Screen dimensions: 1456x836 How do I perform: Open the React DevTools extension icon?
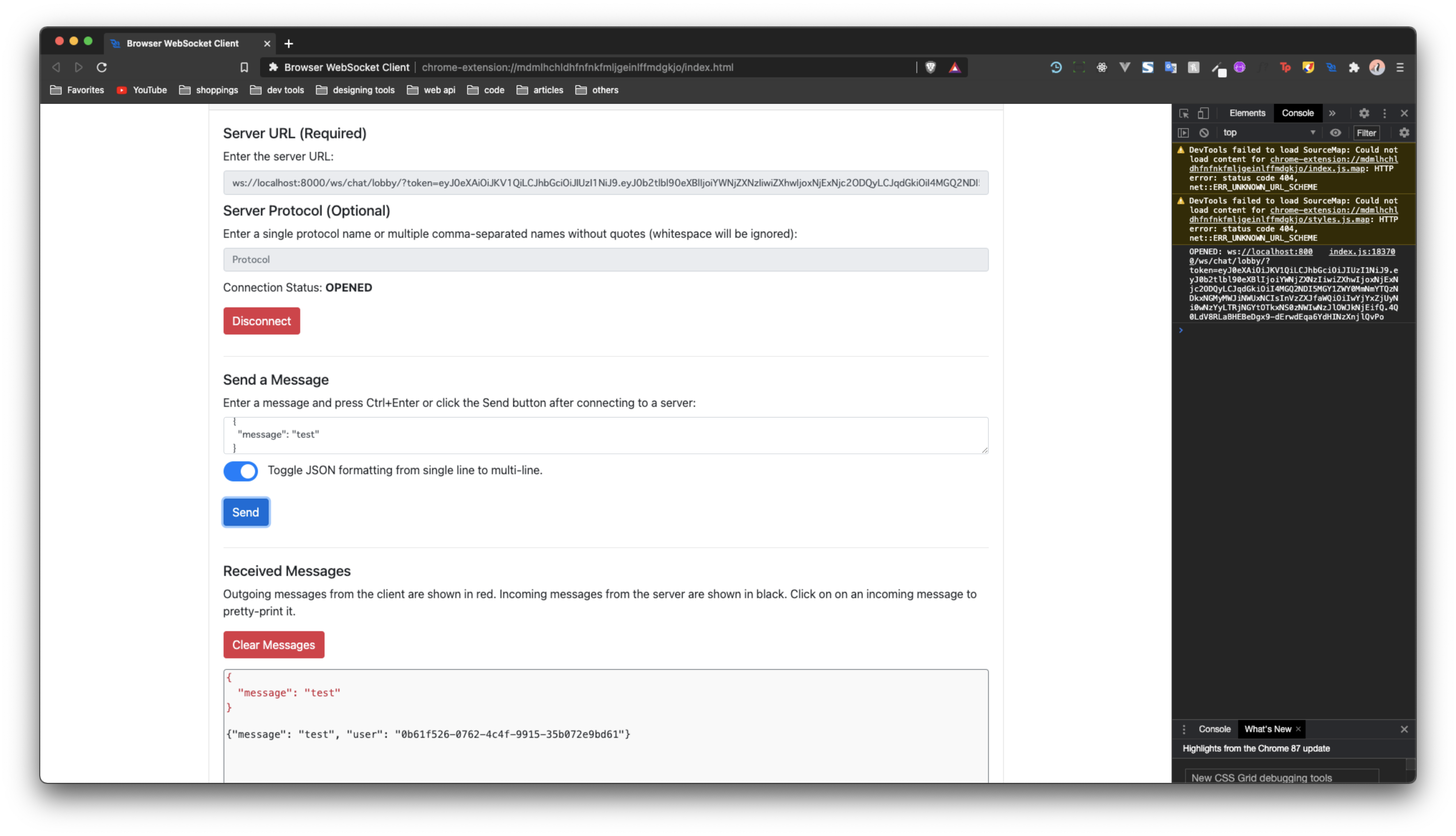(x=1101, y=67)
